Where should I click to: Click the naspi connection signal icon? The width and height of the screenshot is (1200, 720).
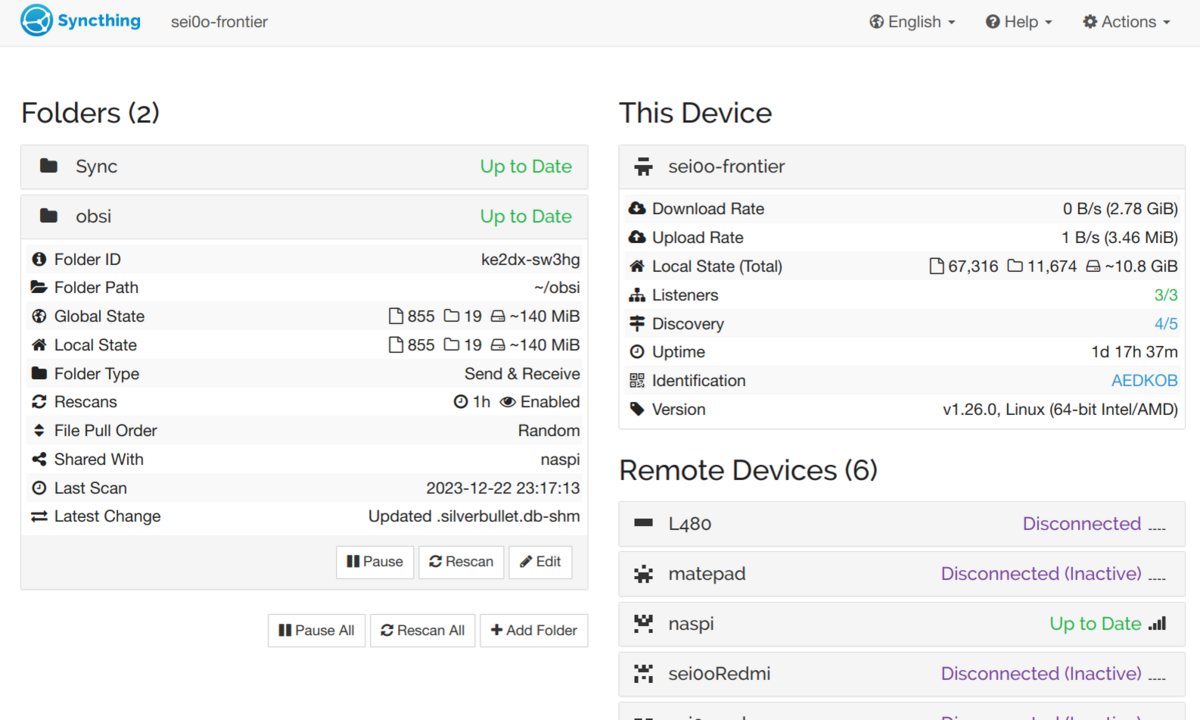click(x=1158, y=623)
